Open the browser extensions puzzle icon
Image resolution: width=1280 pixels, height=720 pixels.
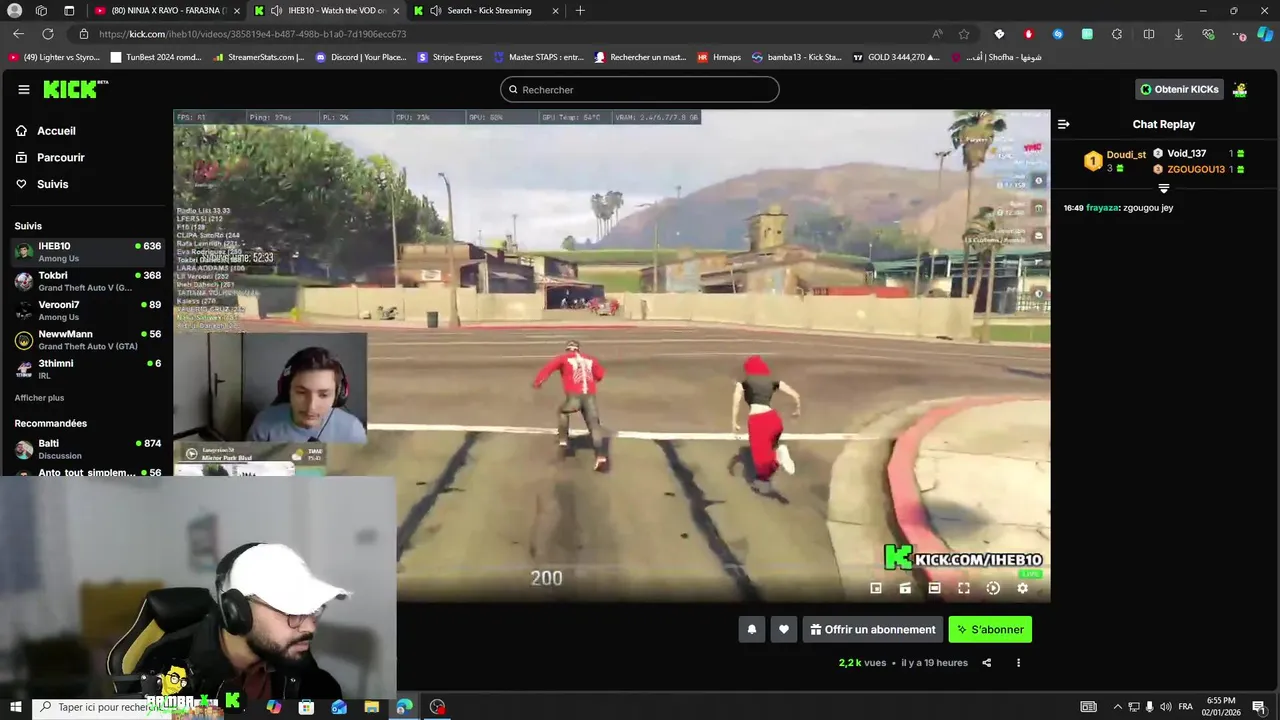(x=1117, y=34)
